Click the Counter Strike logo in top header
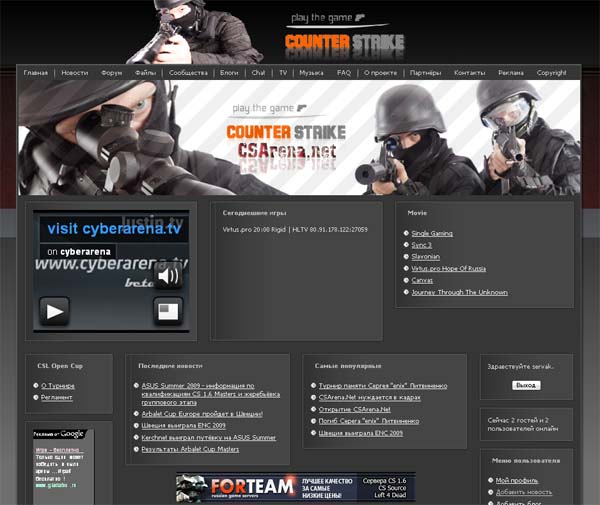This screenshot has width=600, height=505. point(344,43)
